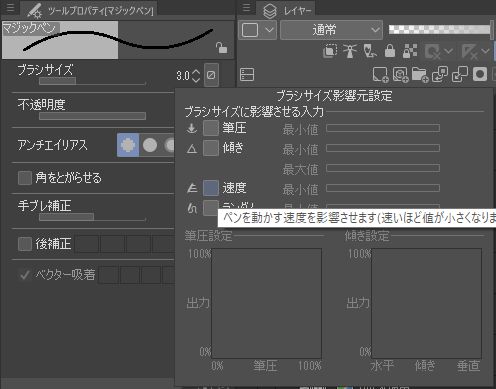
Task: Open the Layer panel hamburger menu
Action: [x=246, y=7]
